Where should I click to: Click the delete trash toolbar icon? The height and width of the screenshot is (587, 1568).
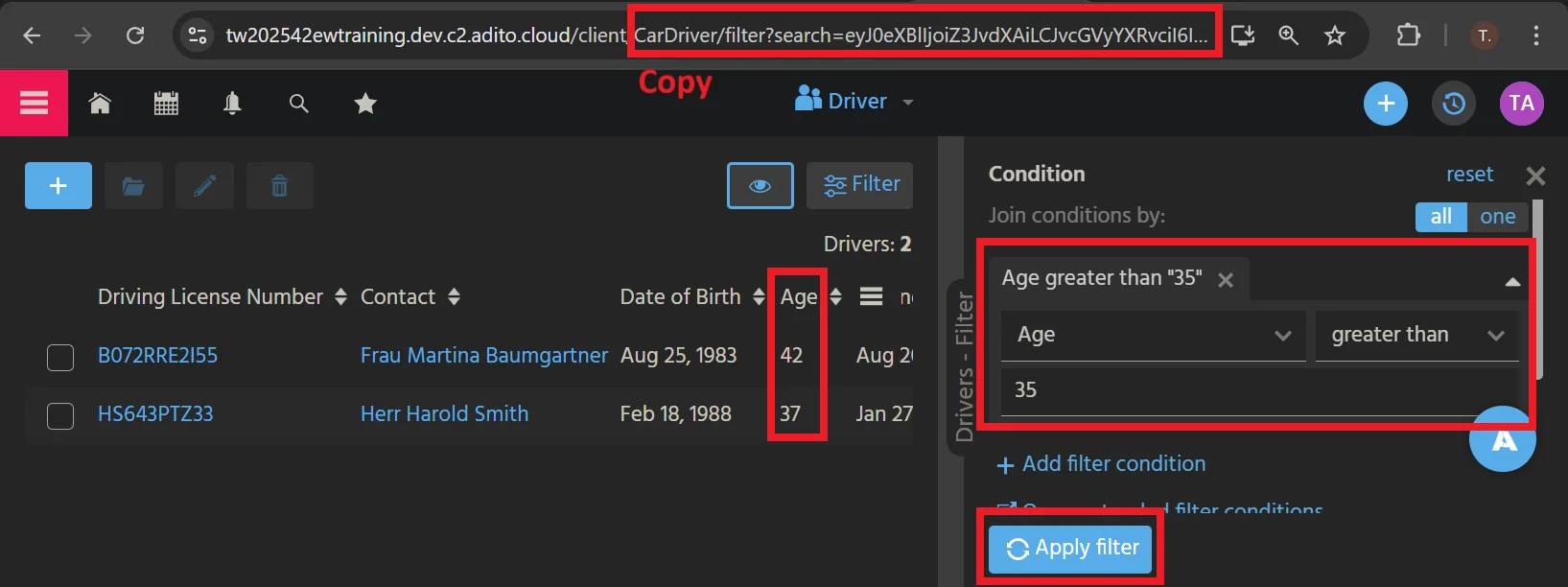280,185
